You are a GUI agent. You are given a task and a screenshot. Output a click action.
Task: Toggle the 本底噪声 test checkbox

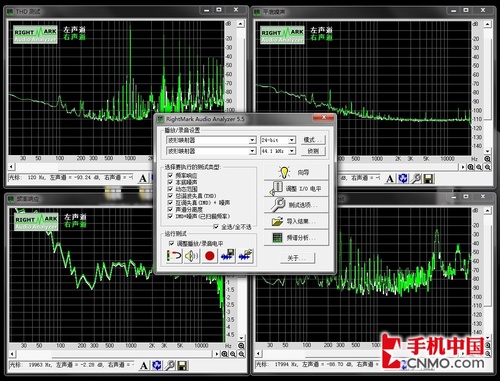pyautogui.click(x=170, y=182)
